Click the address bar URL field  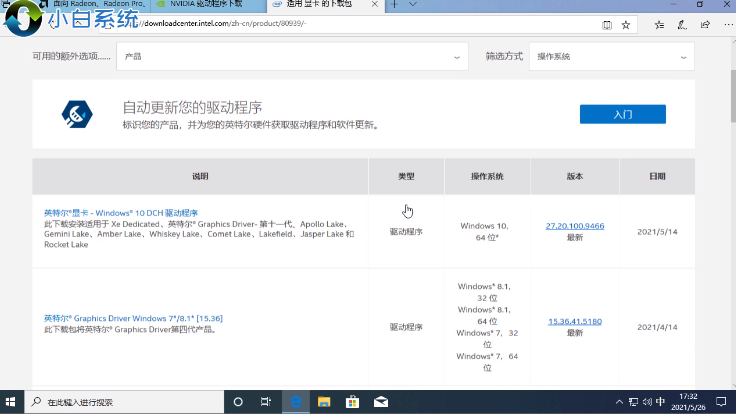pos(300,24)
